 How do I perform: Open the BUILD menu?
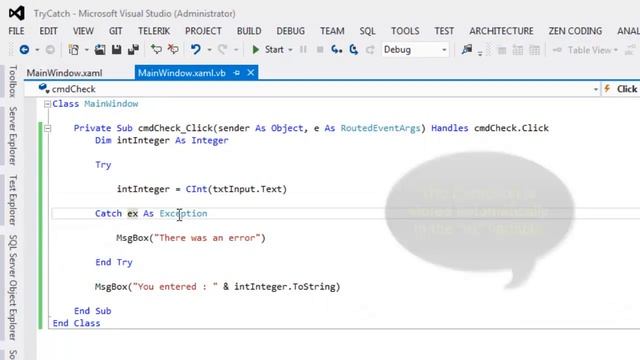[x=249, y=31]
